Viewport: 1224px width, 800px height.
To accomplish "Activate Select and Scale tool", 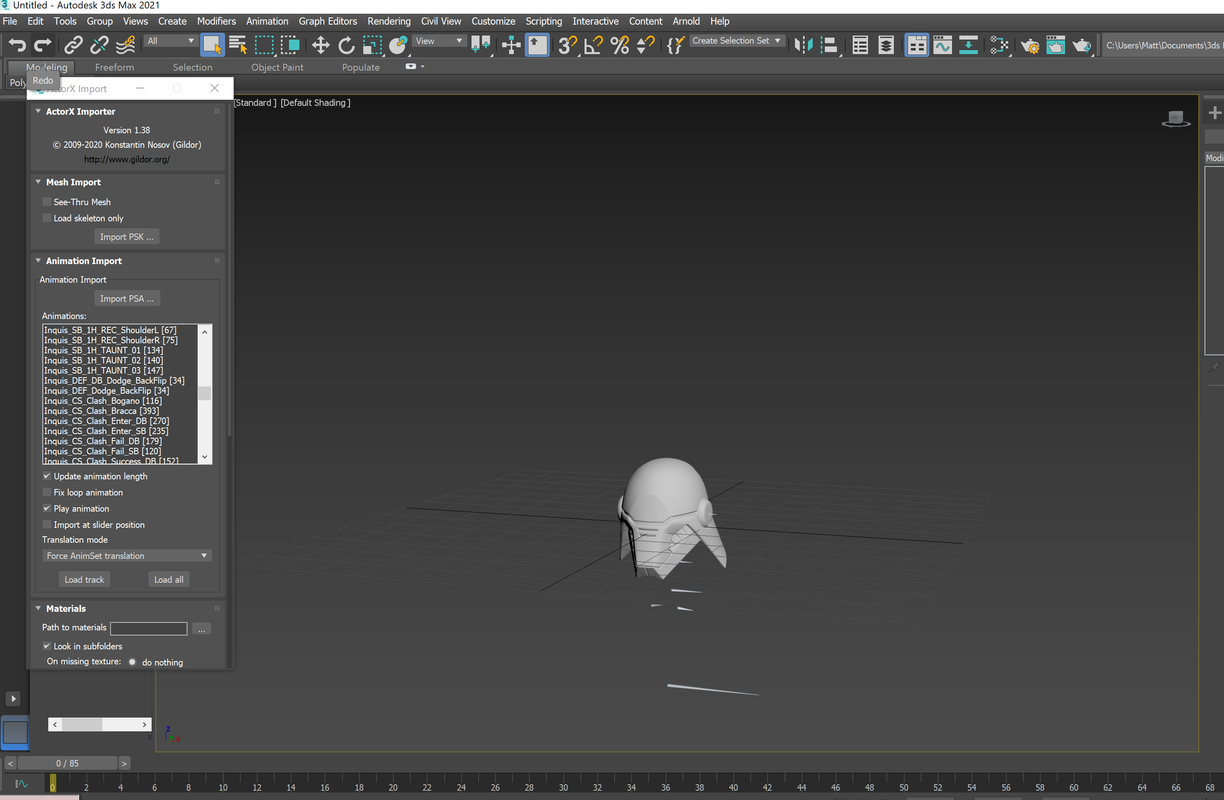I will coord(372,45).
